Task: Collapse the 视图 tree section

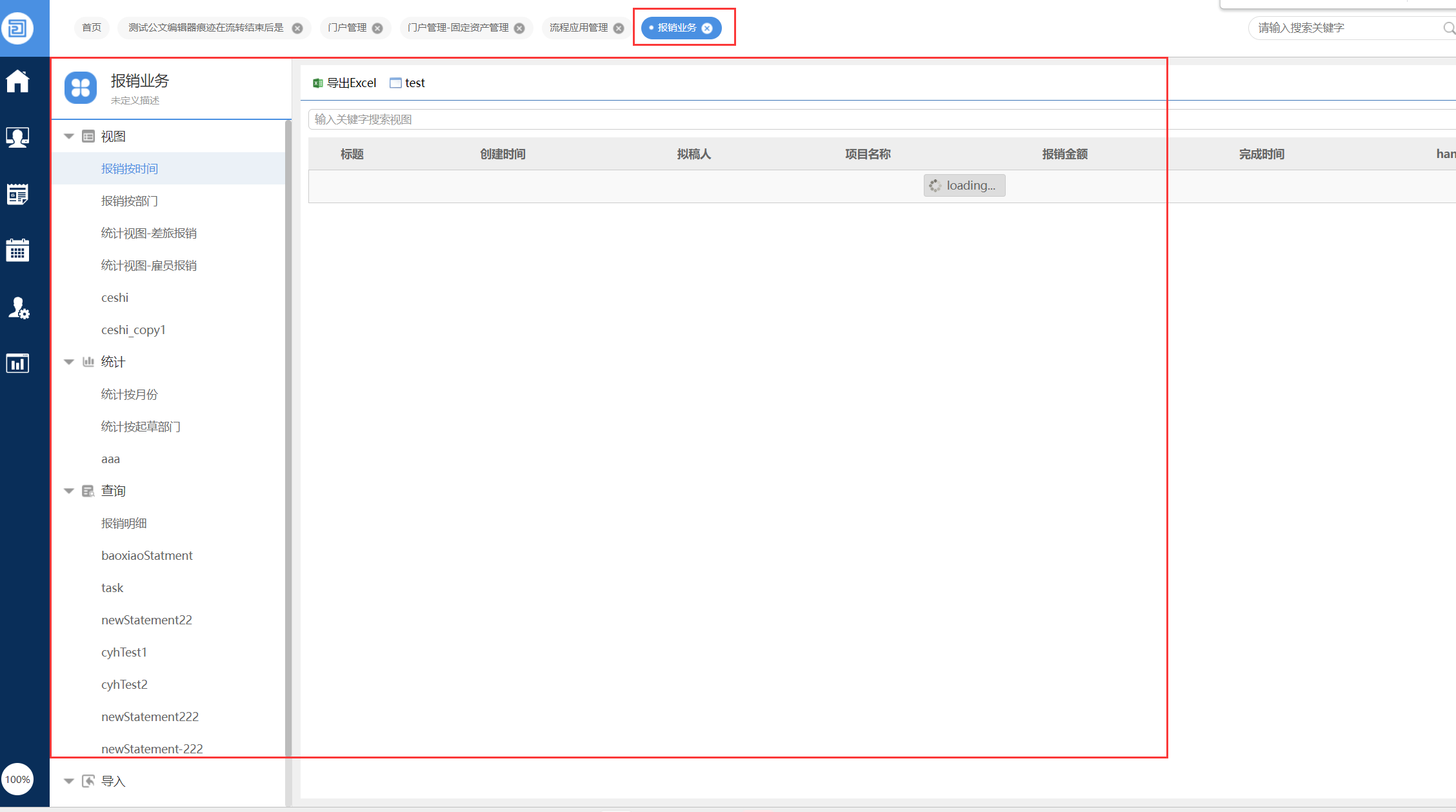Action: point(69,136)
